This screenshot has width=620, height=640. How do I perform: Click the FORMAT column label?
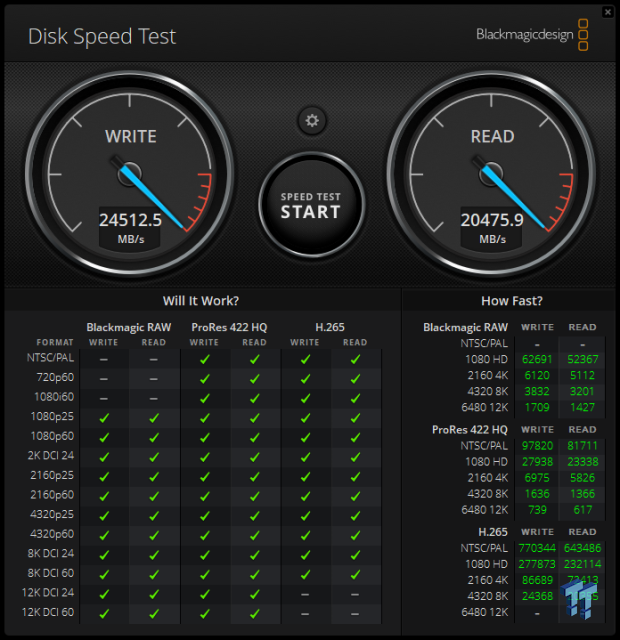pos(55,342)
